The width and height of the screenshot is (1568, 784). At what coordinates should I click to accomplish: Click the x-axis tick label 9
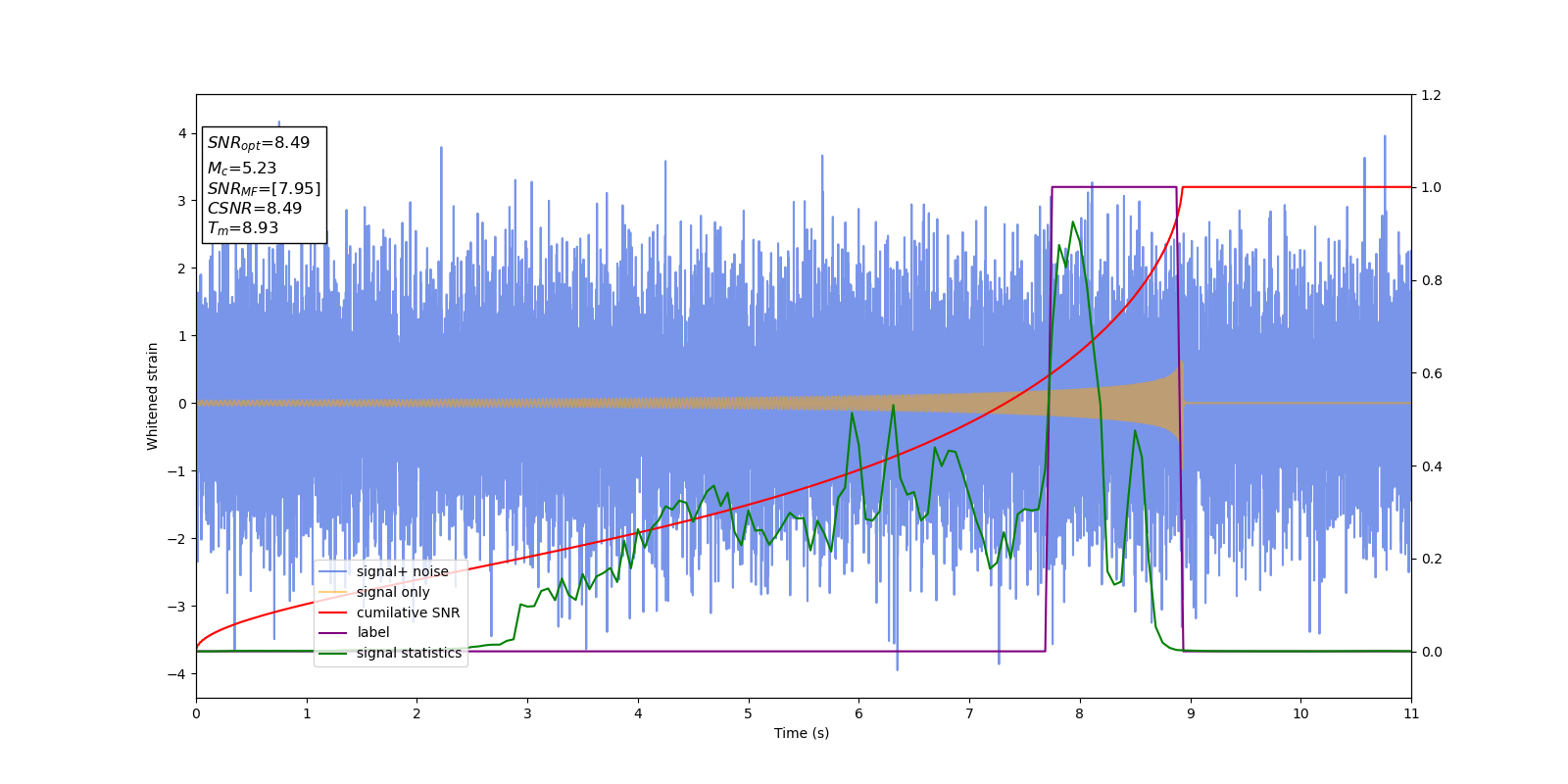[x=1191, y=713]
